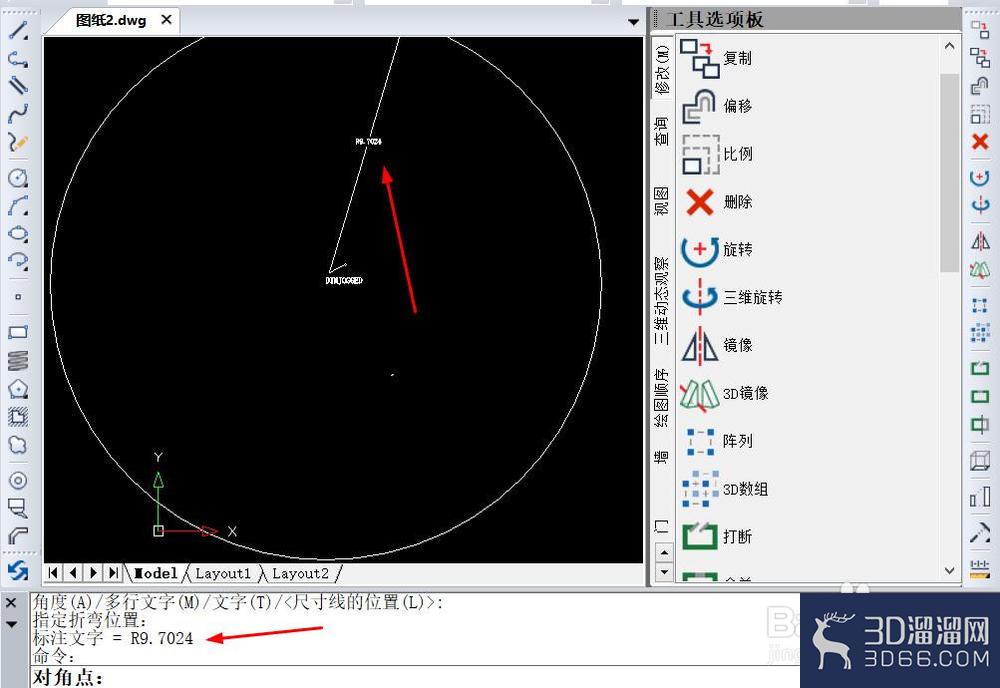Click palette tabs scroll-down arrow
The width and height of the screenshot is (1000, 688).
tap(664, 571)
